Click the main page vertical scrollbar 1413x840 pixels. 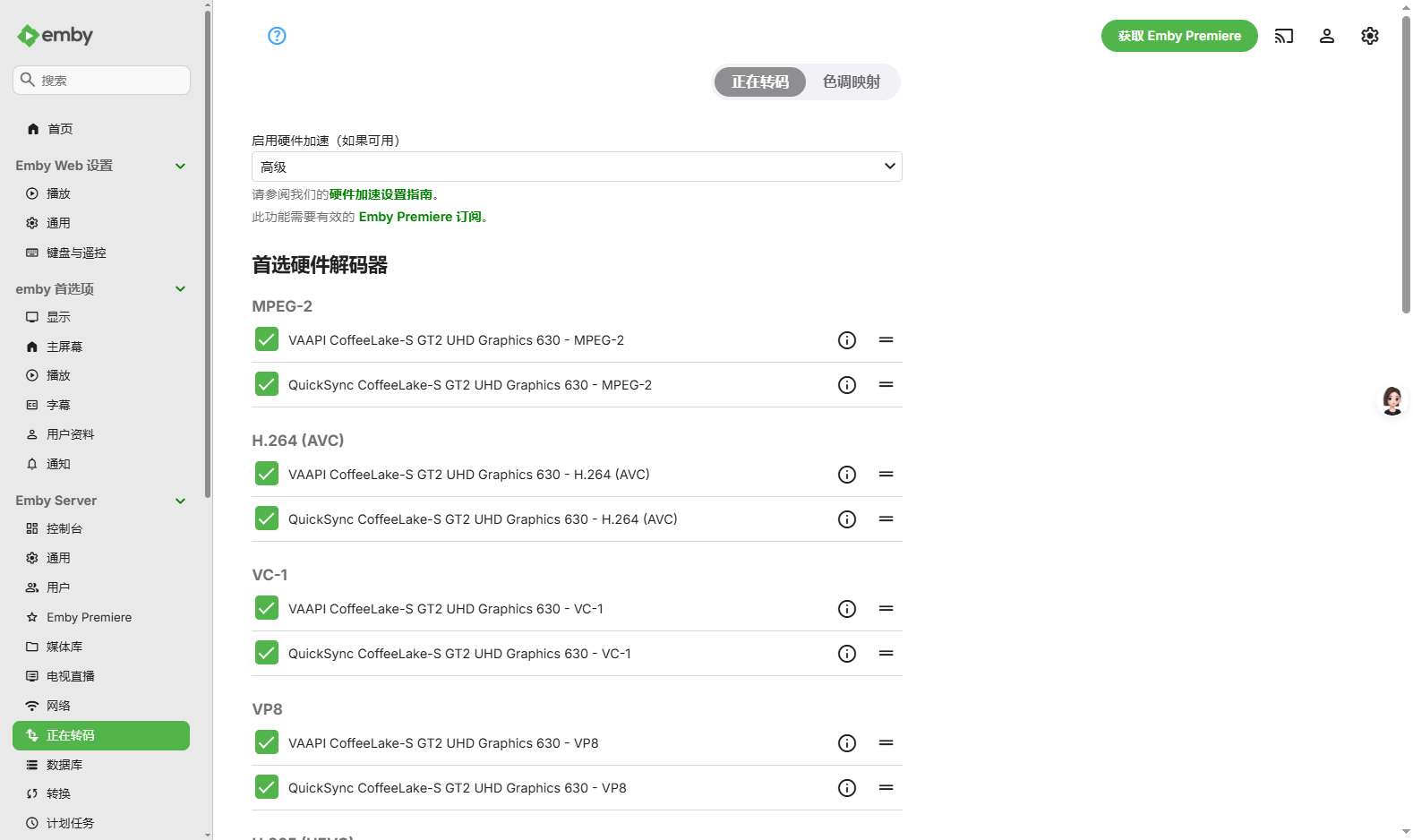(1406, 167)
